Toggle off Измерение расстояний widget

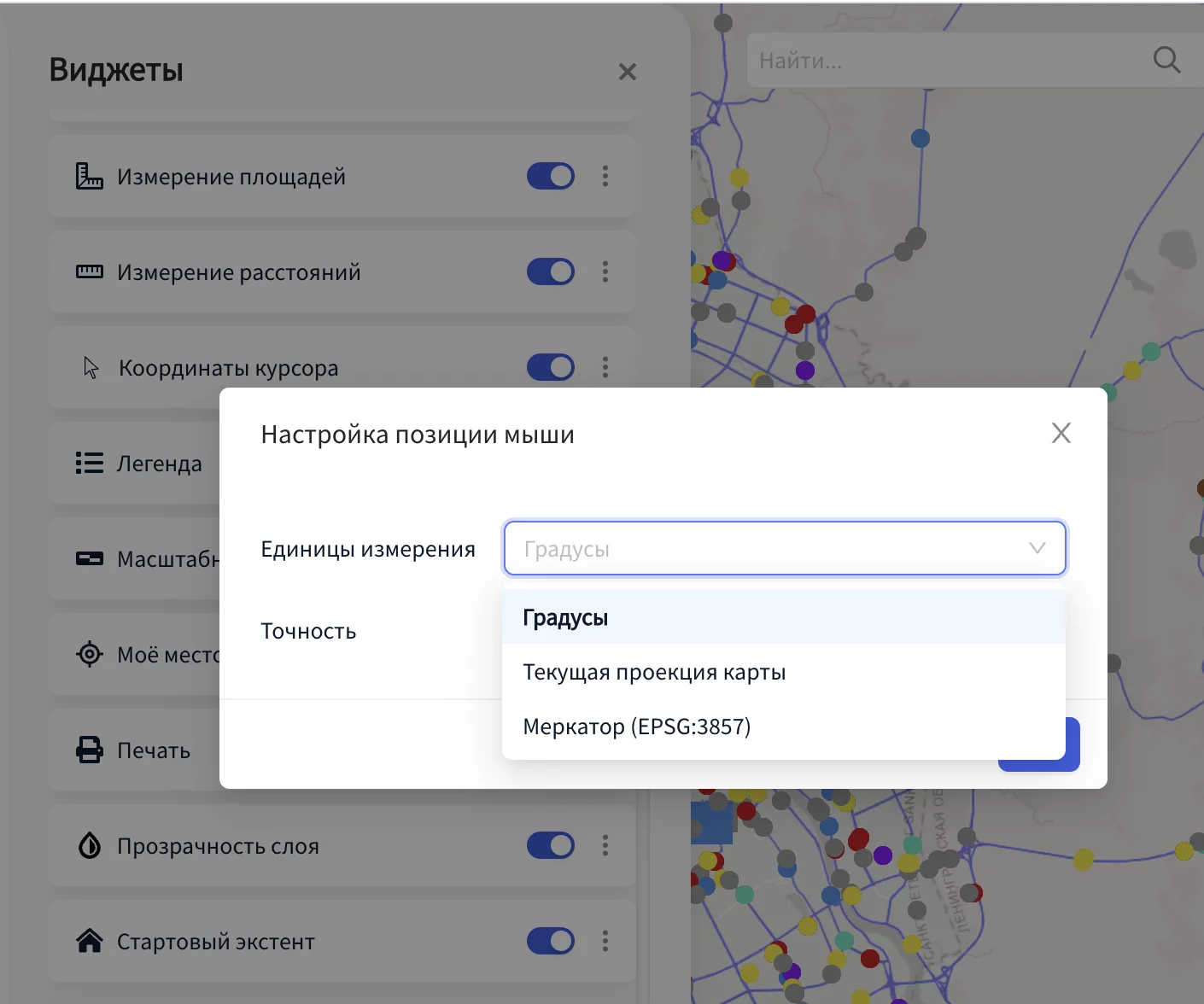[x=550, y=272]
